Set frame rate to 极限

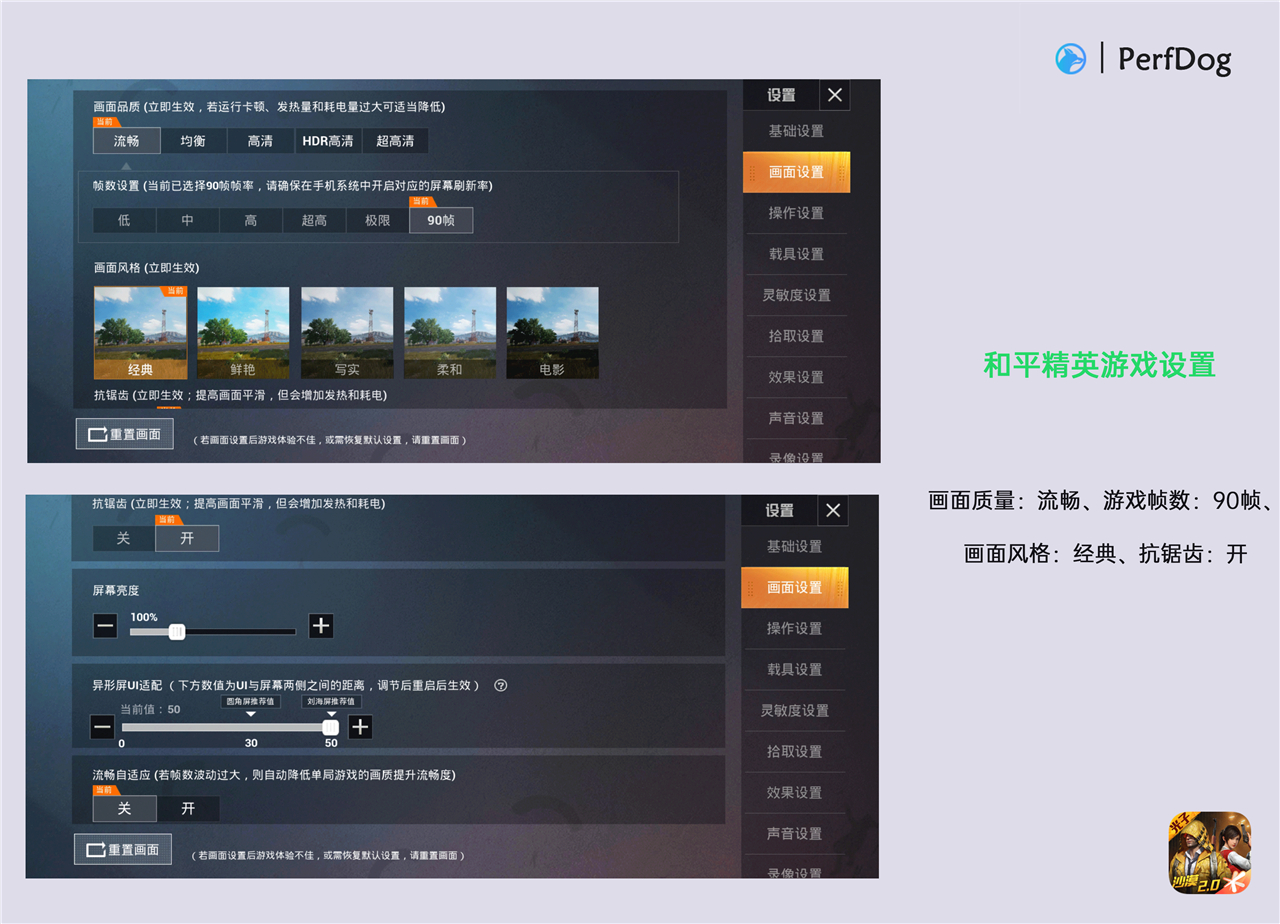click(378, 220)
